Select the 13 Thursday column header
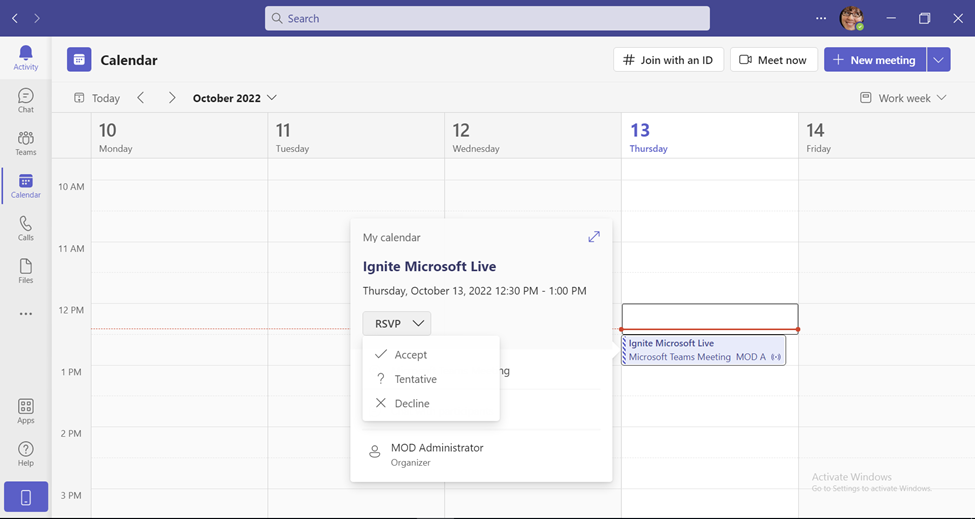This screenshot has width=975, height=519. tap(709, 137)
